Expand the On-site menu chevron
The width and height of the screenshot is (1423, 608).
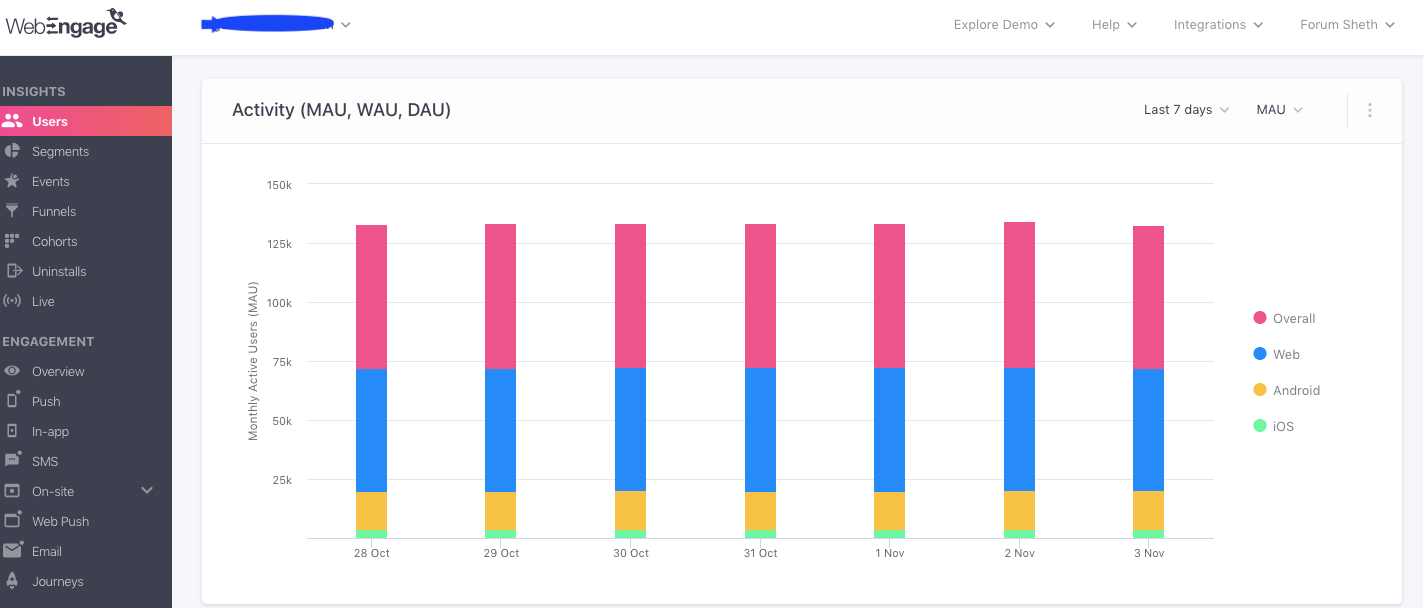click(x=146, y=491)
